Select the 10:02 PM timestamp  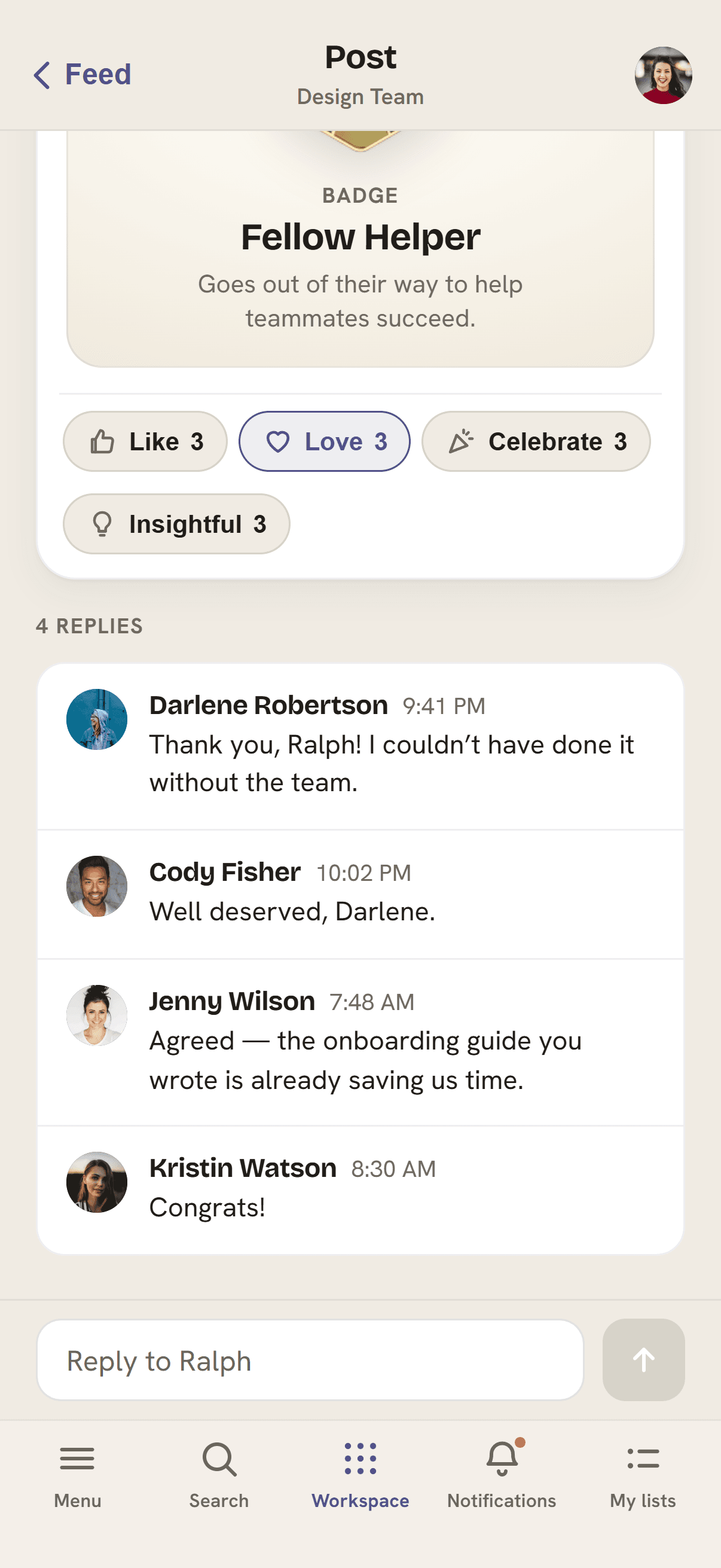pyautogui.click(x=364, y=873)
